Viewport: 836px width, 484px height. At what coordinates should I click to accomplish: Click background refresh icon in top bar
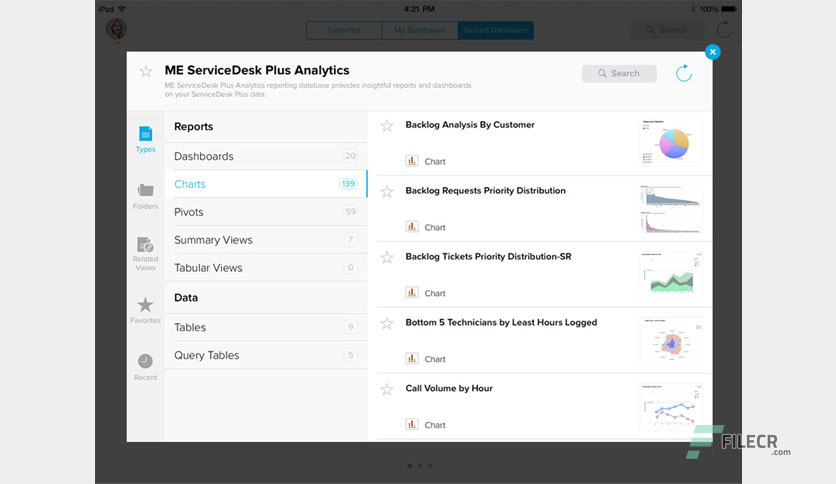point(724,29)
